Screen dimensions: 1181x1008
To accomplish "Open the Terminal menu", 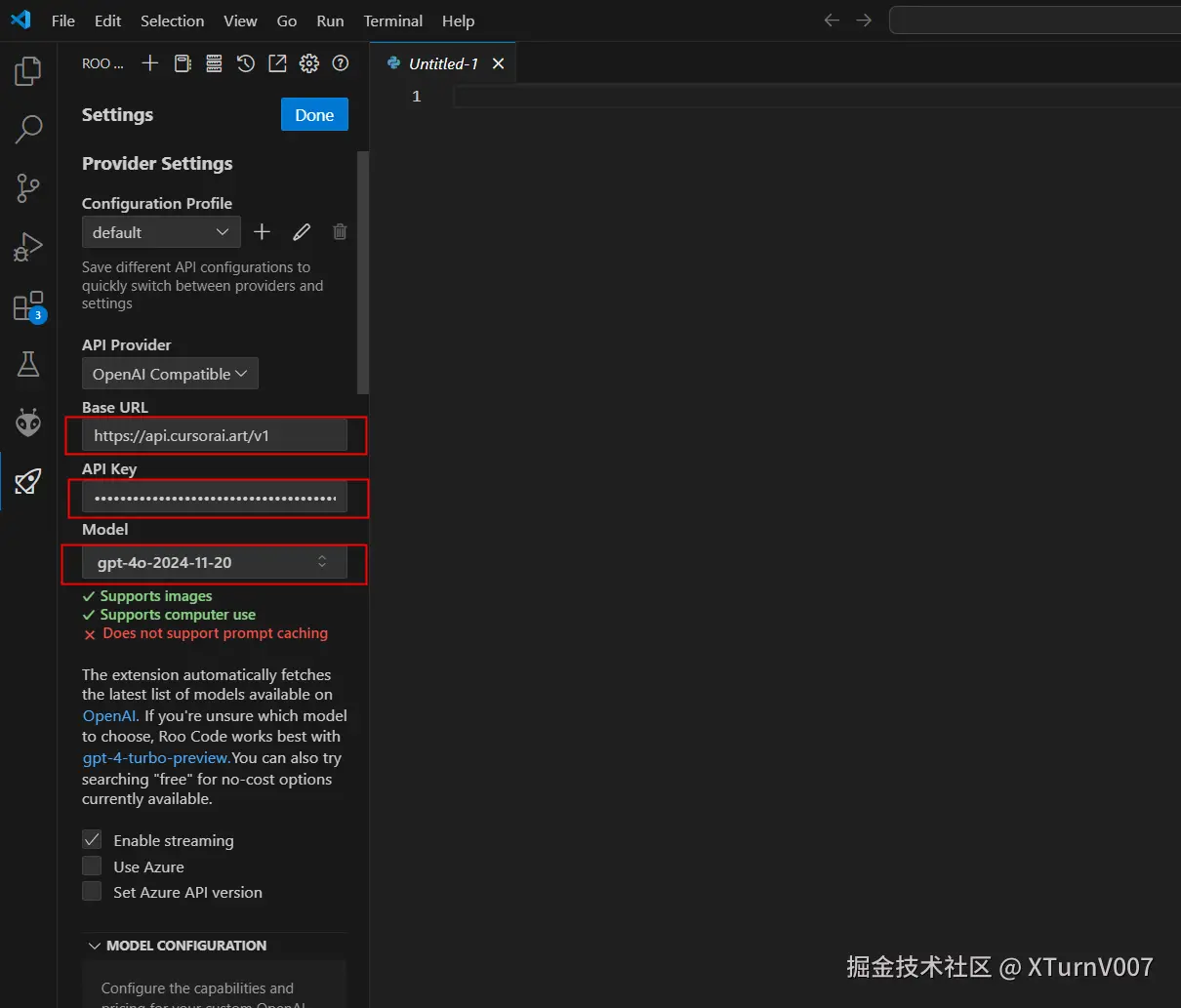I will [x=392, y=20].
